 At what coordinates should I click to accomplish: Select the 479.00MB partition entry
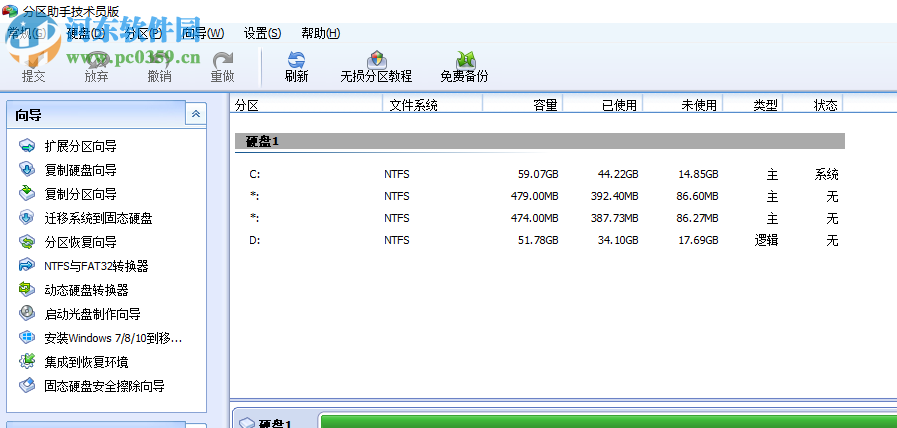pos(539,196)
